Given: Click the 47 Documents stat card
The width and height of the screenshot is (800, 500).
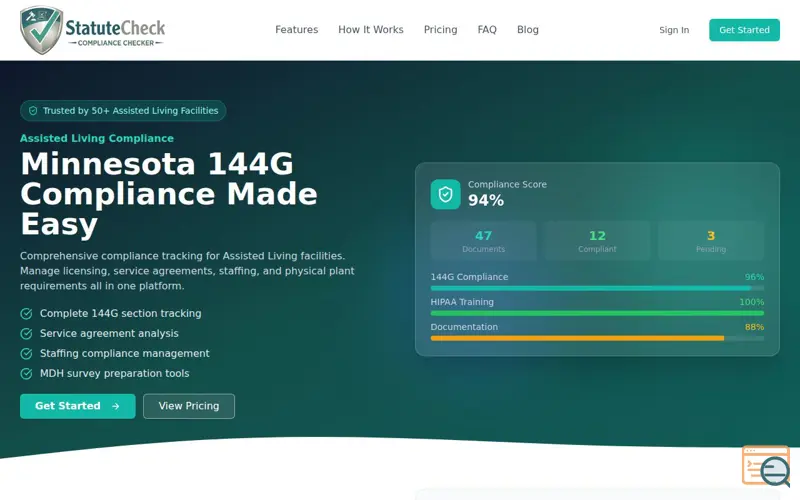Looking at the screenshot, I should point(483,241).
